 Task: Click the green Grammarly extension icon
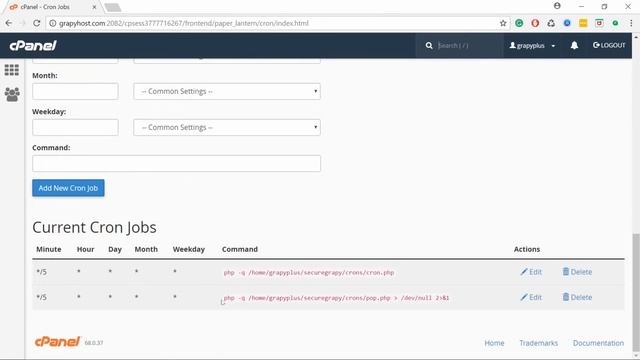[519, 23]
